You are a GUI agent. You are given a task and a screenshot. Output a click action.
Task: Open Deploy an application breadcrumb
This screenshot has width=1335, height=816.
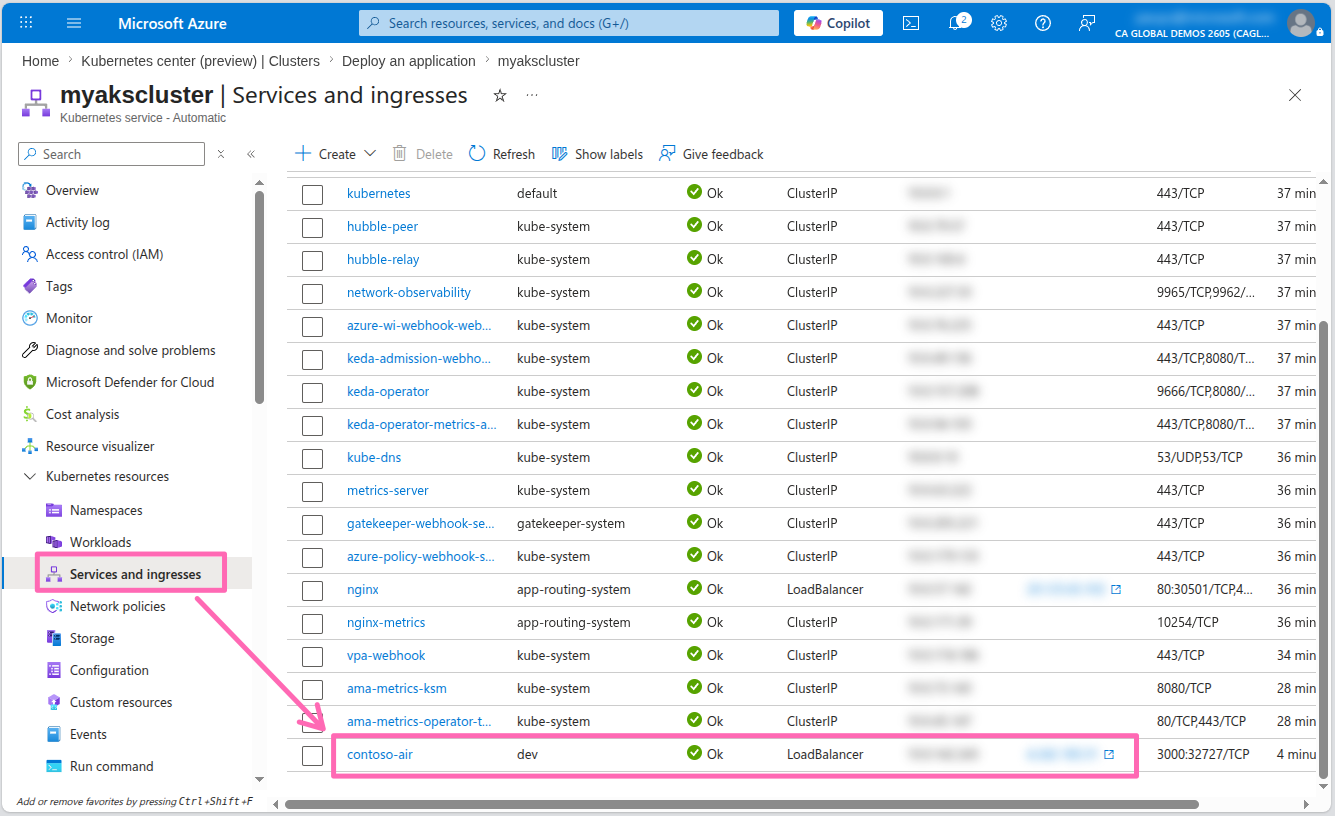pyautogui.click(x=409, y=61)
